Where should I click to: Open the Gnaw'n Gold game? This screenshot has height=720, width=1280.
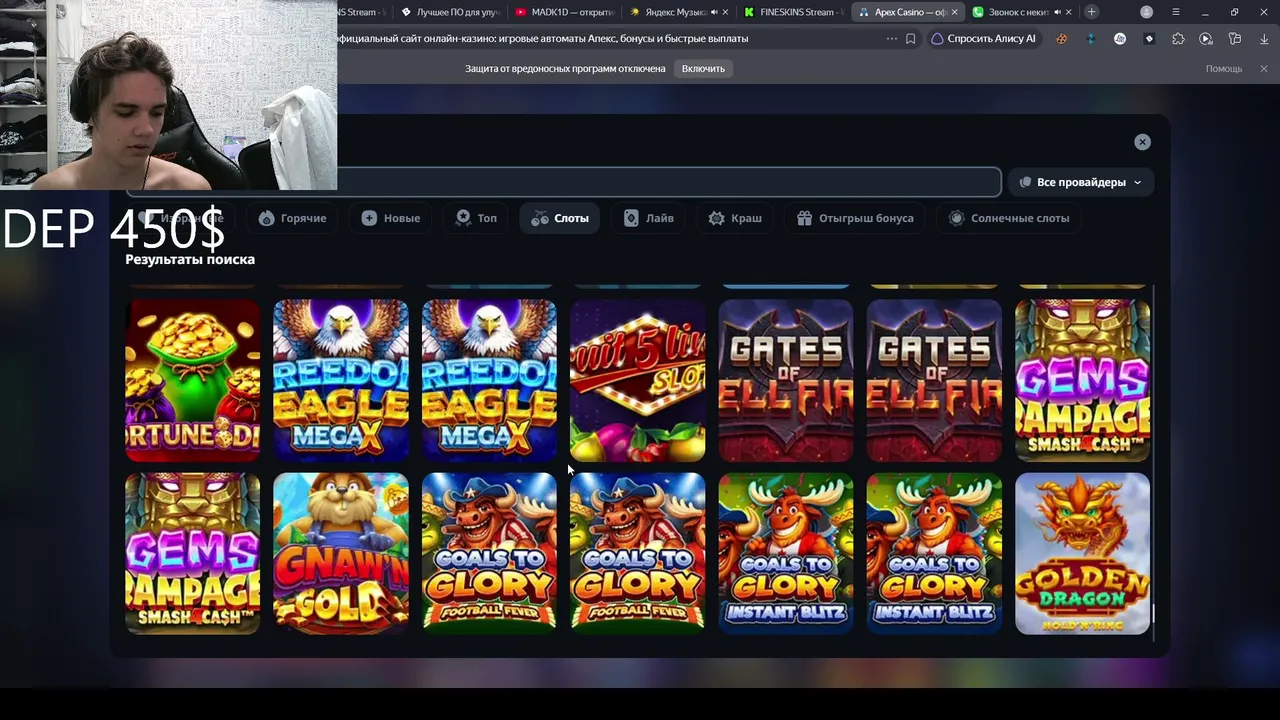[341, 553]
